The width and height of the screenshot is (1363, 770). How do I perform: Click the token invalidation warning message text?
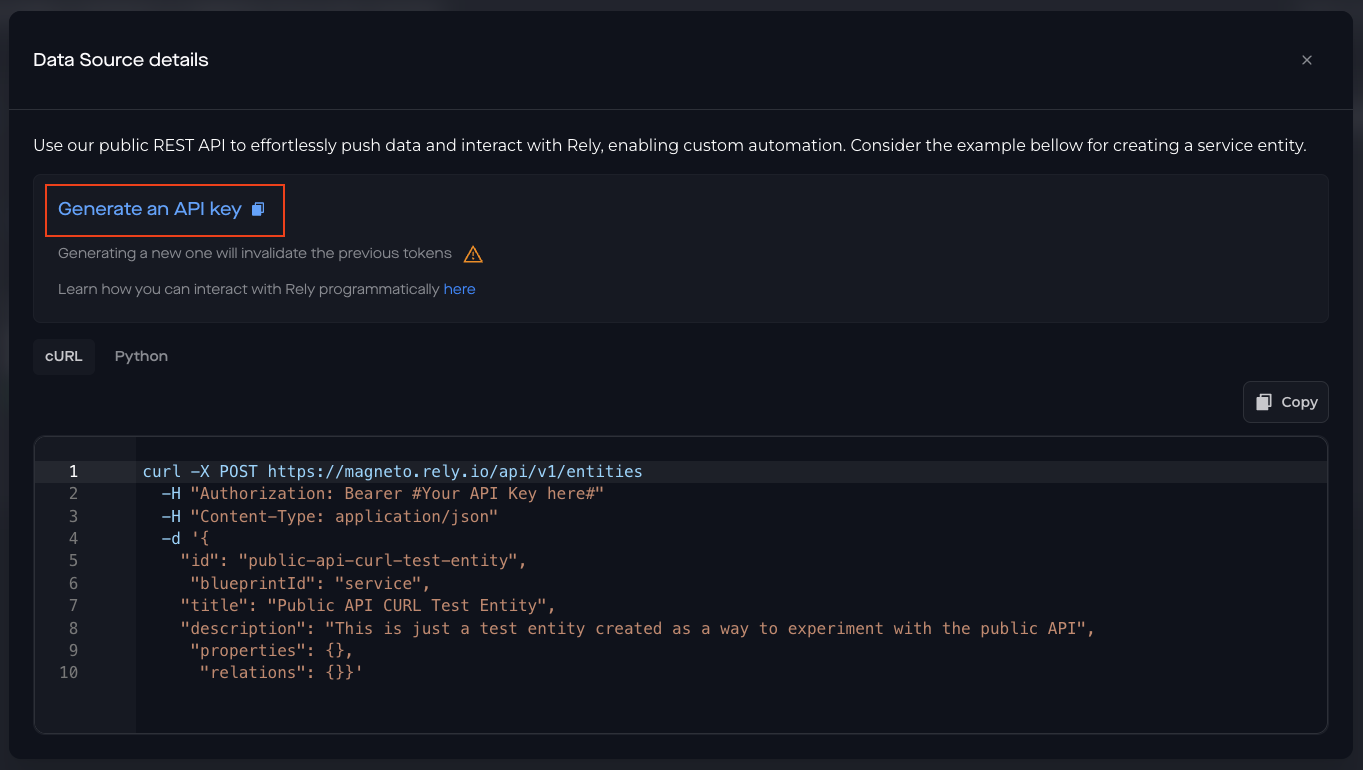[254, 253]
